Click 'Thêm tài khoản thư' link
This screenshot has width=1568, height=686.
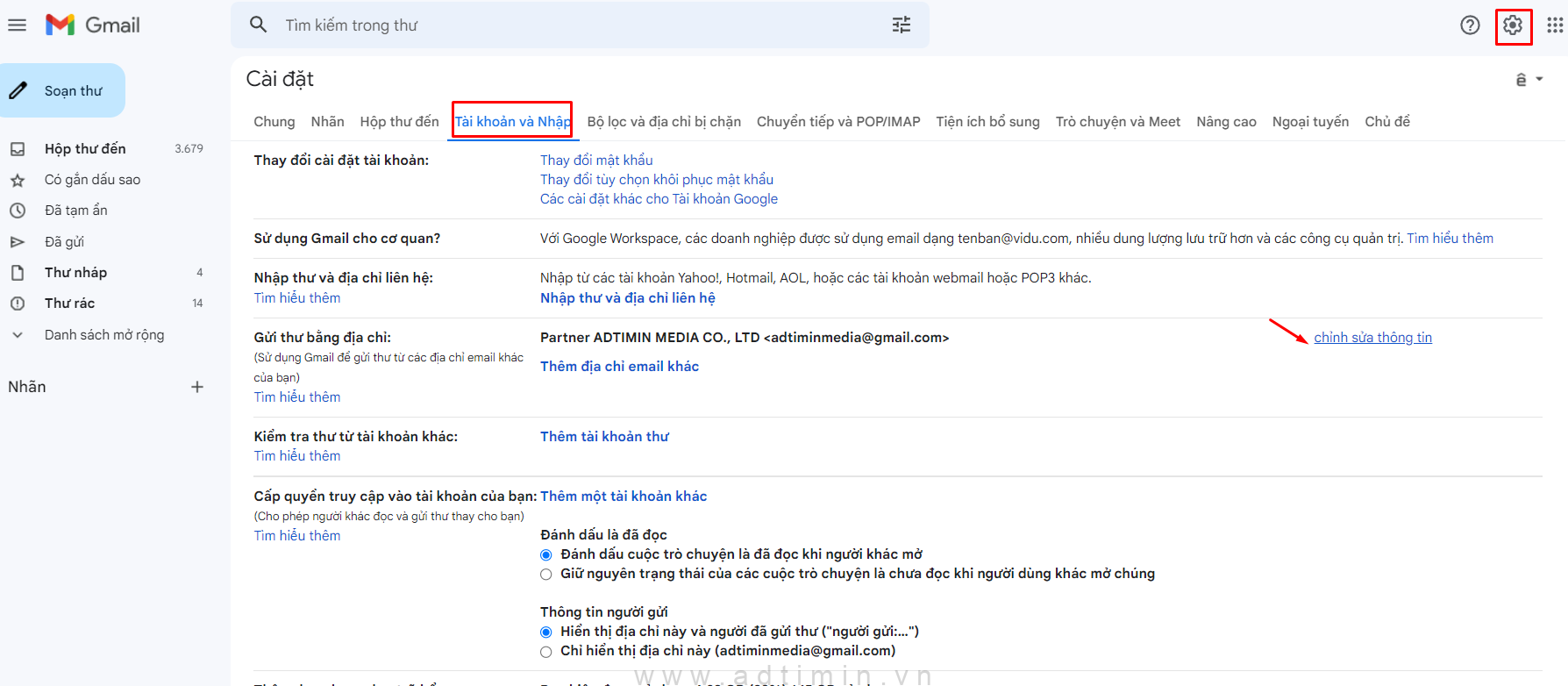[x=604, y=437]
